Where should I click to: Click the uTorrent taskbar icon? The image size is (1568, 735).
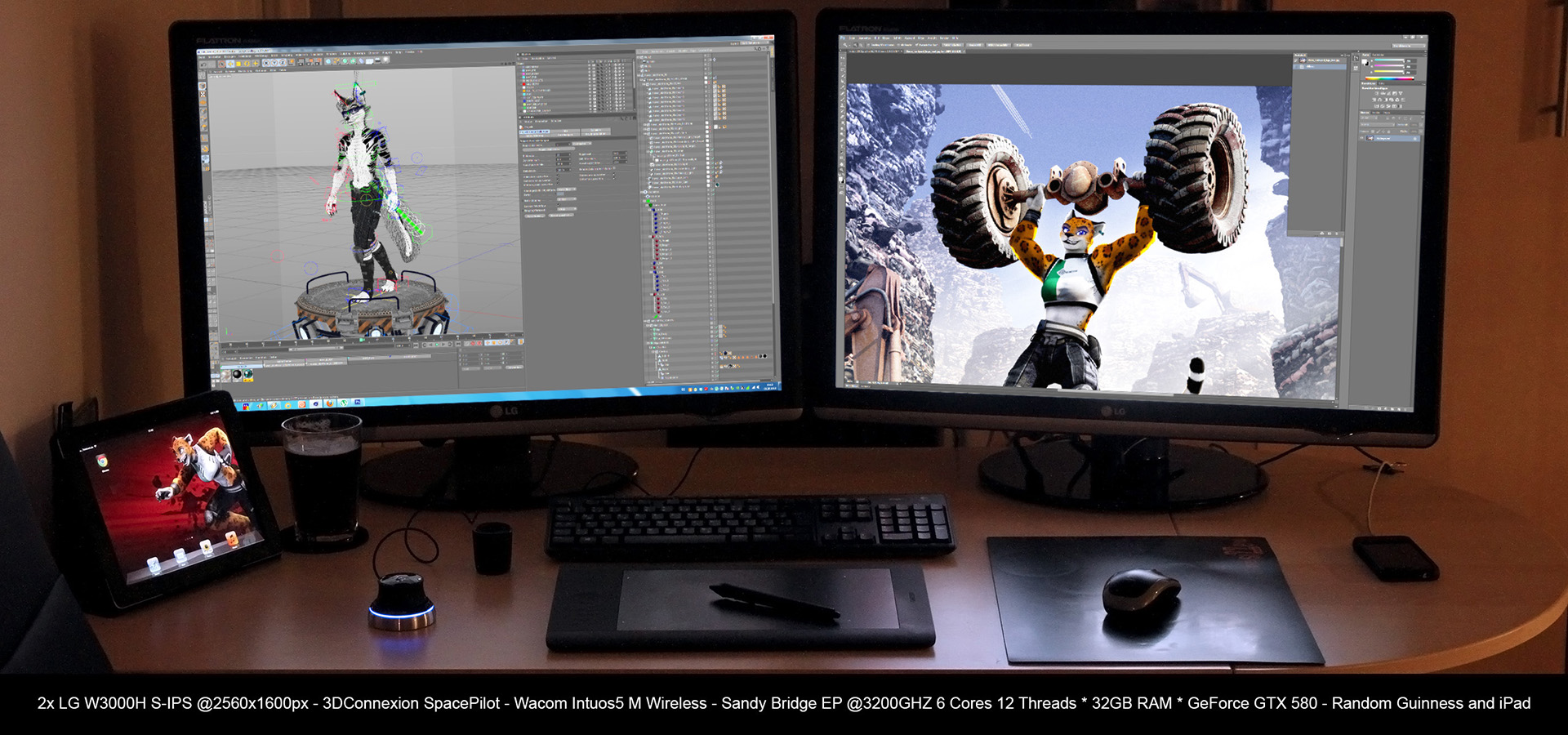[343, 403]
